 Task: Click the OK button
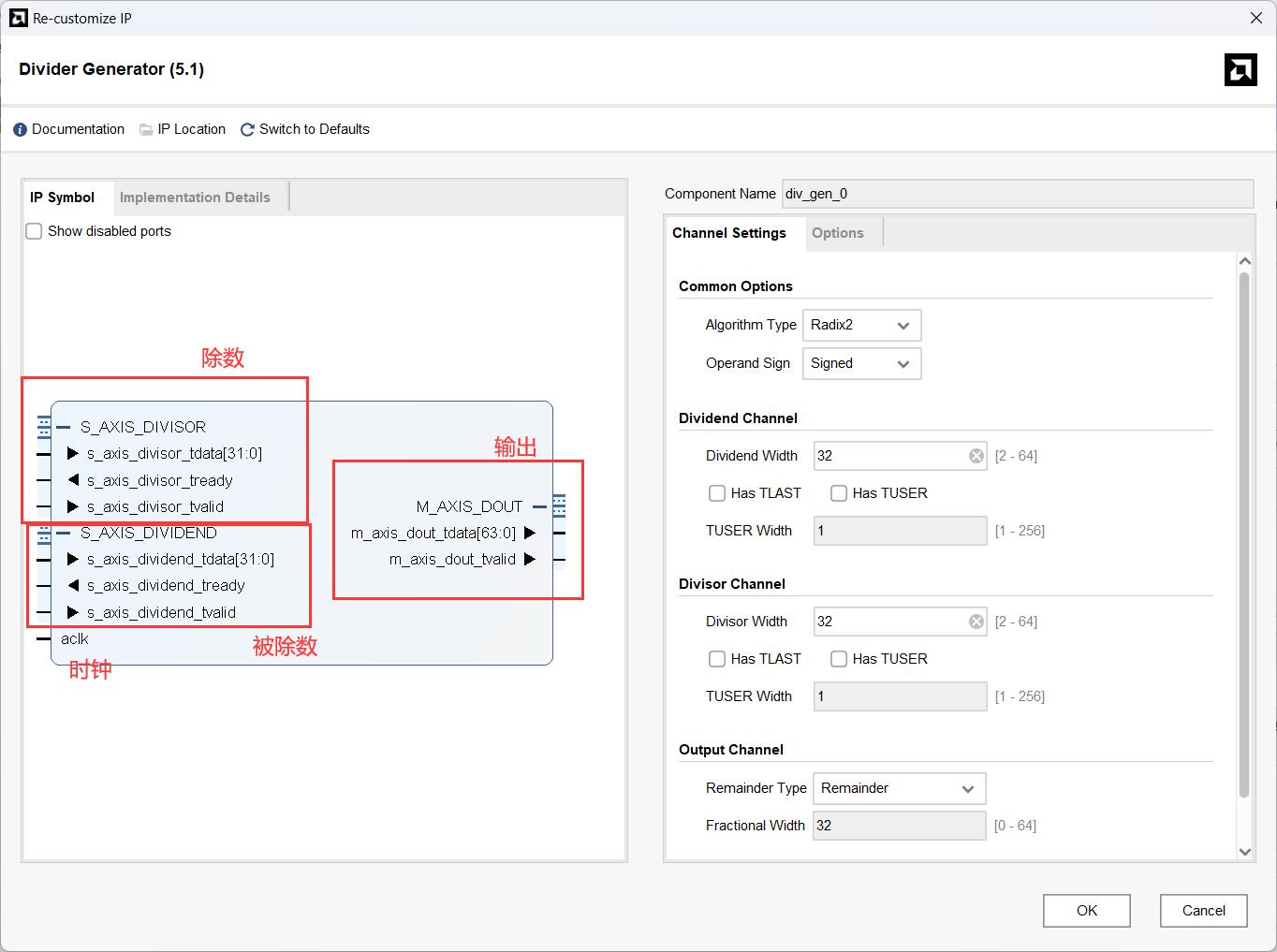1086,911
